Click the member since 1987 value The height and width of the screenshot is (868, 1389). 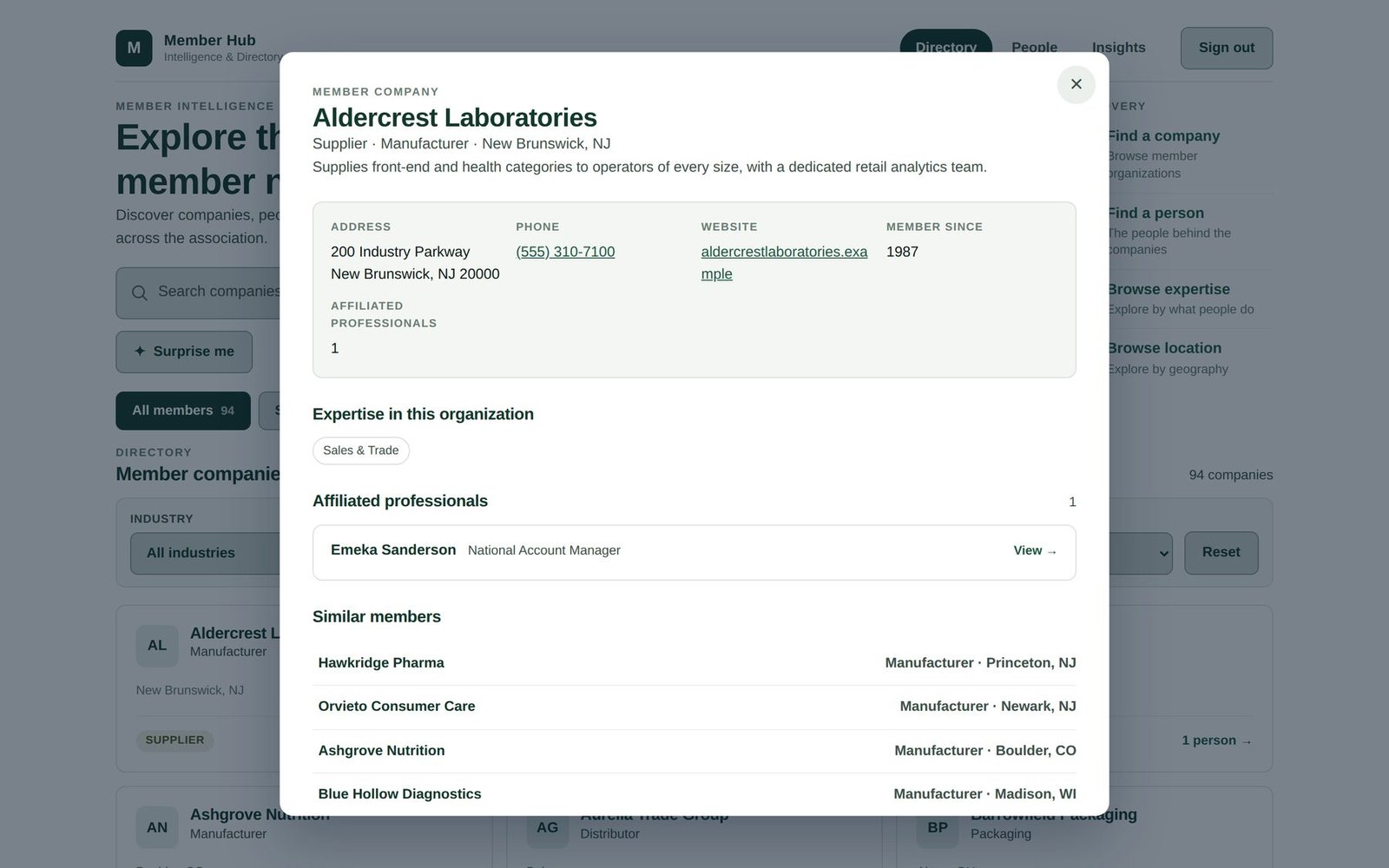coord(902,252)
